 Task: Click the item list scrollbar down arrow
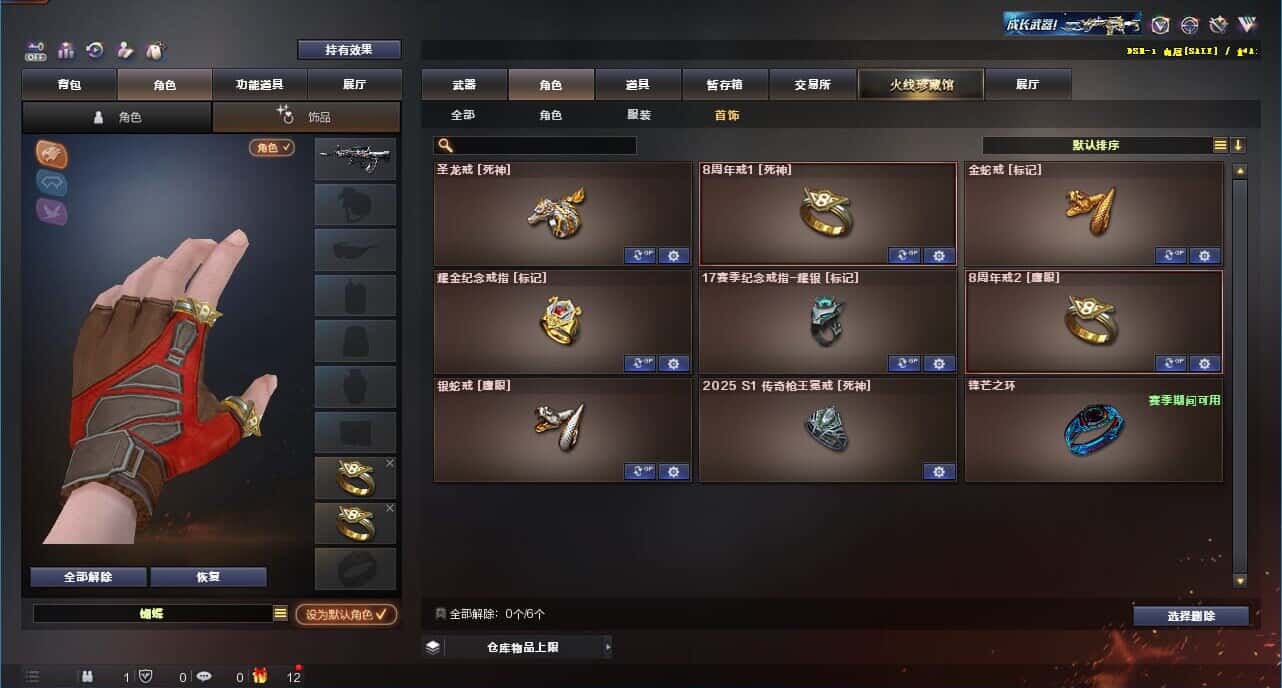pos(1240,580)
